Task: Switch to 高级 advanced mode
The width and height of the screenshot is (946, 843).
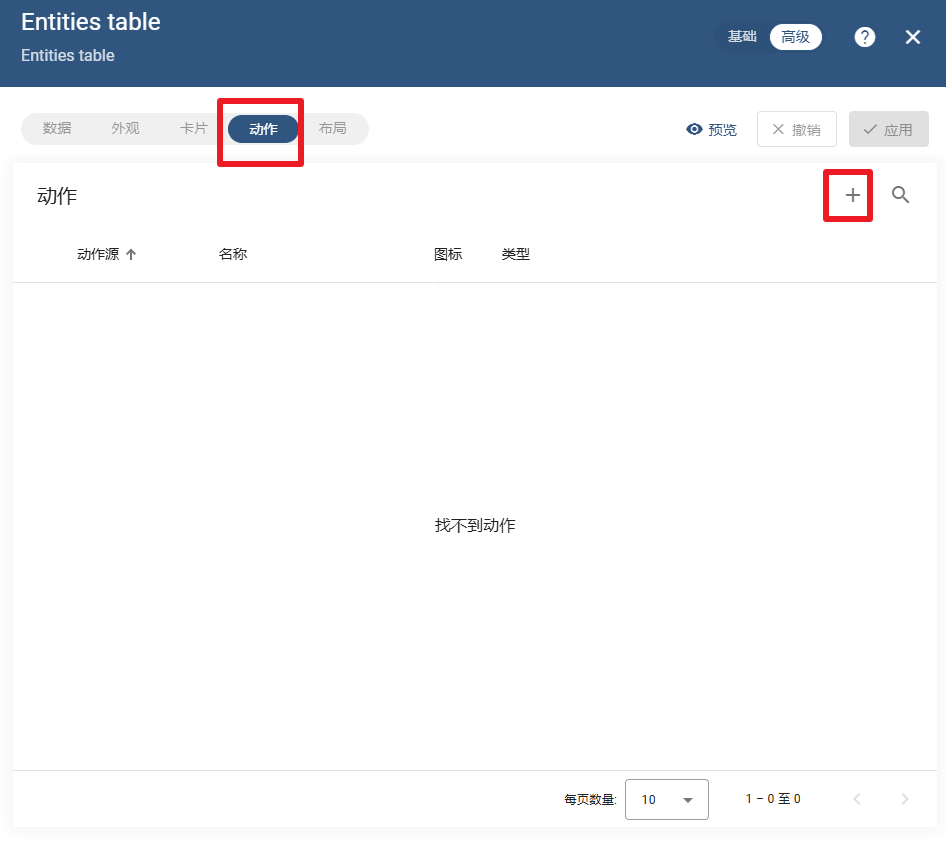Action: pos(795,37)
